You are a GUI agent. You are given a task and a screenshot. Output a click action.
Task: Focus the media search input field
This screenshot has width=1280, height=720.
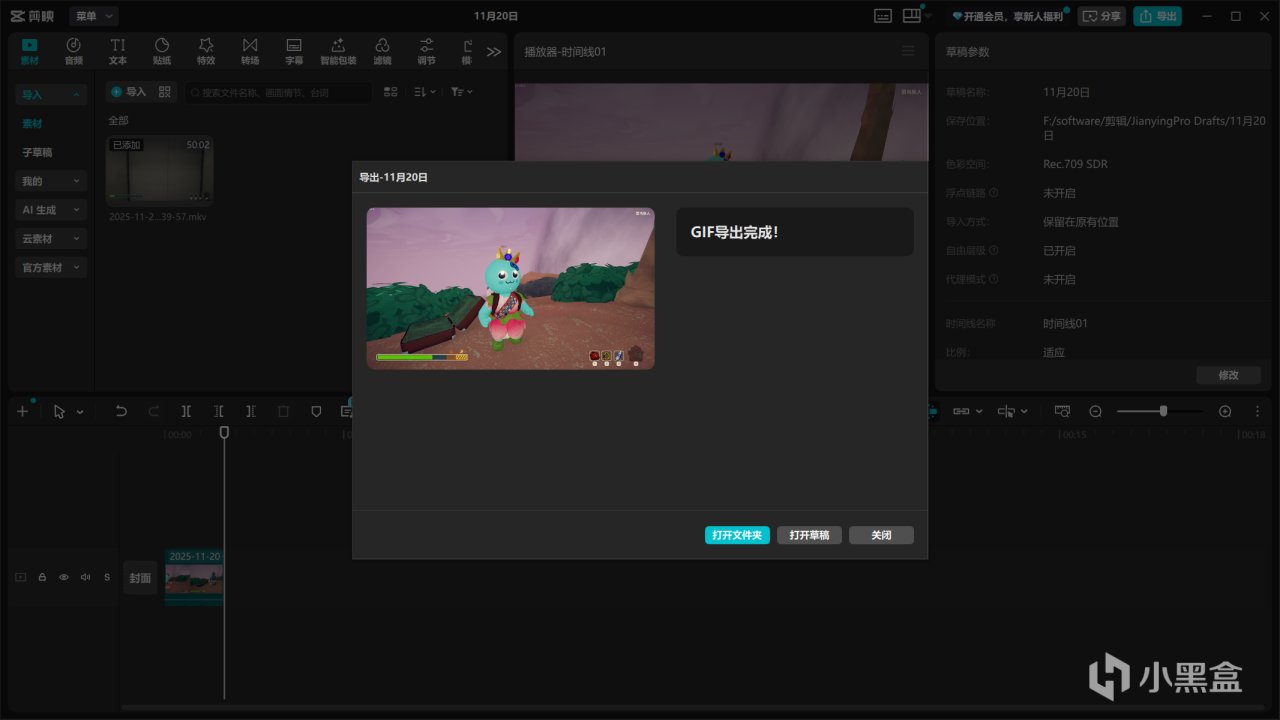tap(279, 92)
